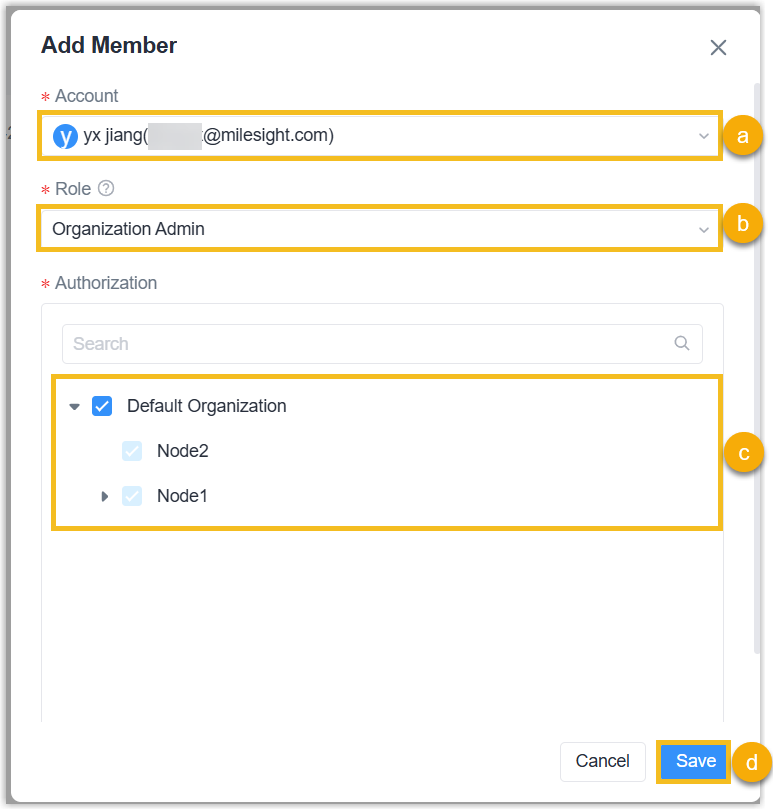Select the Node2 tree item label
This screenshot has width=773, height=810.
coord(182,451)
